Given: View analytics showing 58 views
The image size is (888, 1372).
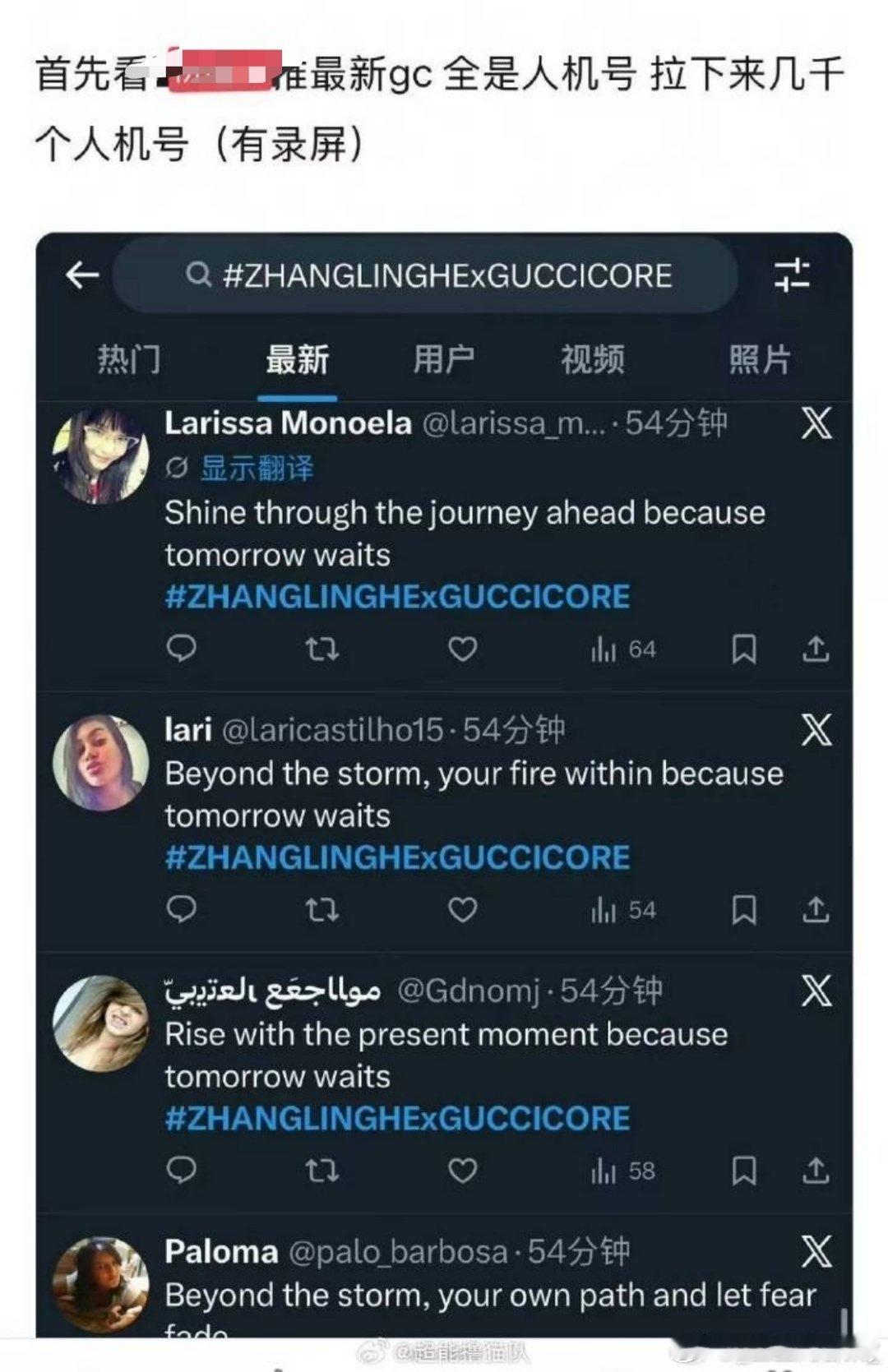Looking at the screenshot, I should 623,1171.
